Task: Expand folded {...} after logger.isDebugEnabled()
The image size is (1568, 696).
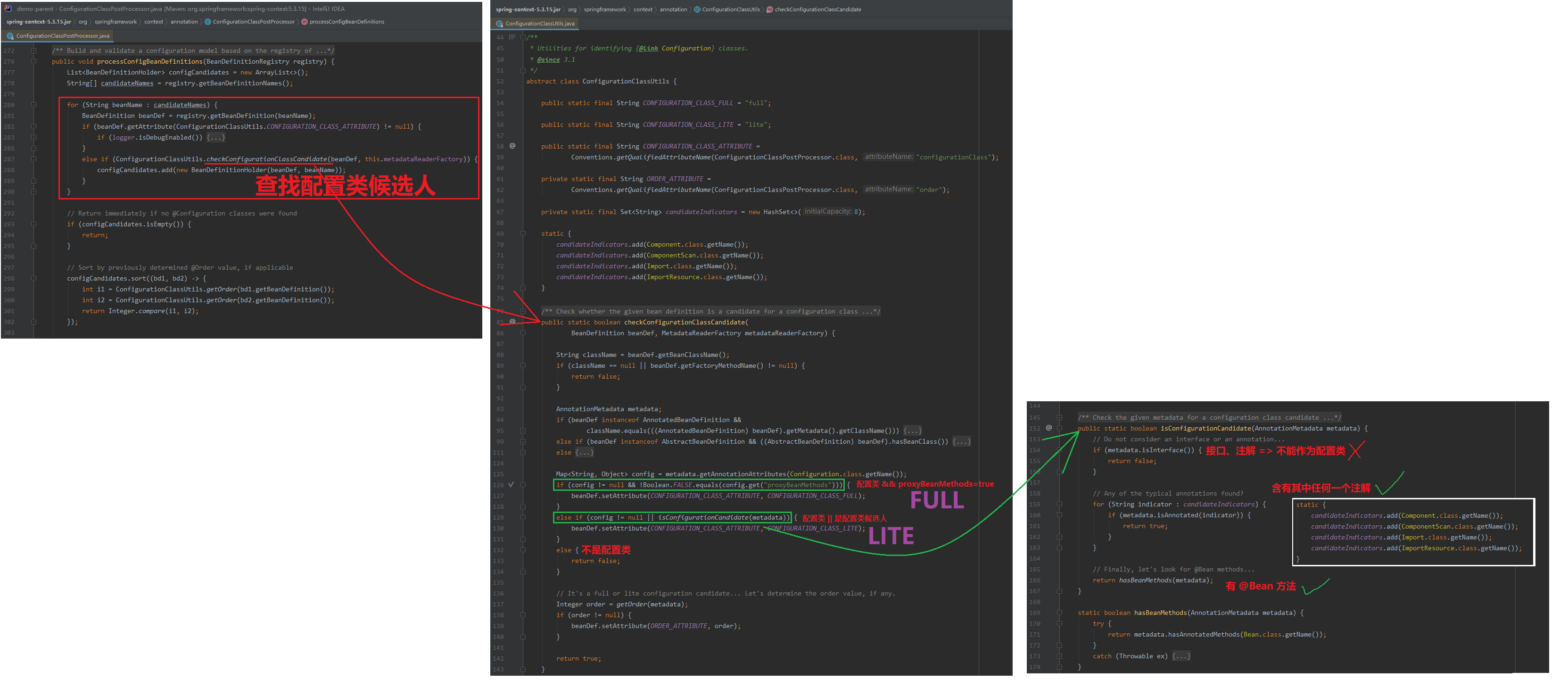Action: pyautogui.click(x=215, y=138)
